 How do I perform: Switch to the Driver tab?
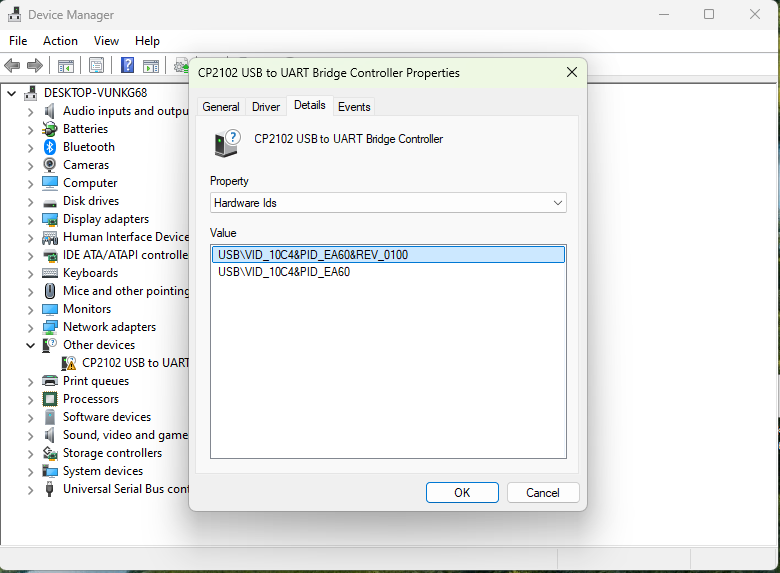(266, 107)
